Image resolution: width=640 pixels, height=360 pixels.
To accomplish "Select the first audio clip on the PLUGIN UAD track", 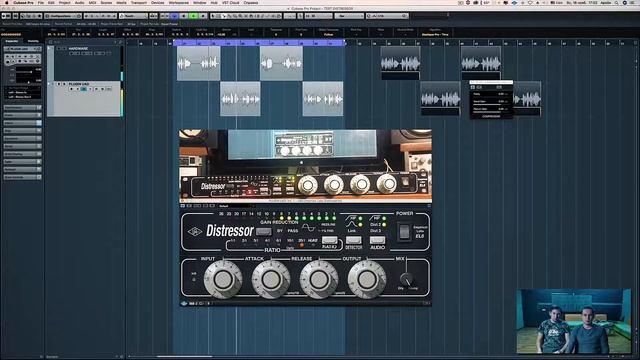I will click(240, 99).
